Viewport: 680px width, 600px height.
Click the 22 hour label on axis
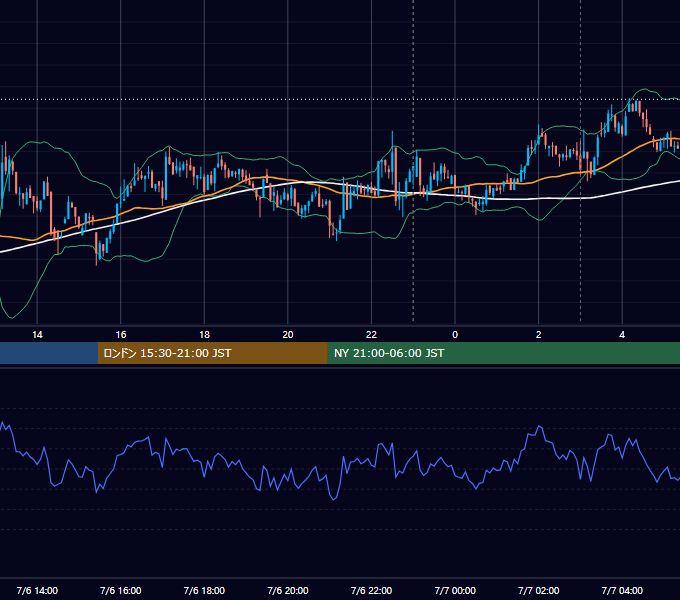click(x=371, y=335)
